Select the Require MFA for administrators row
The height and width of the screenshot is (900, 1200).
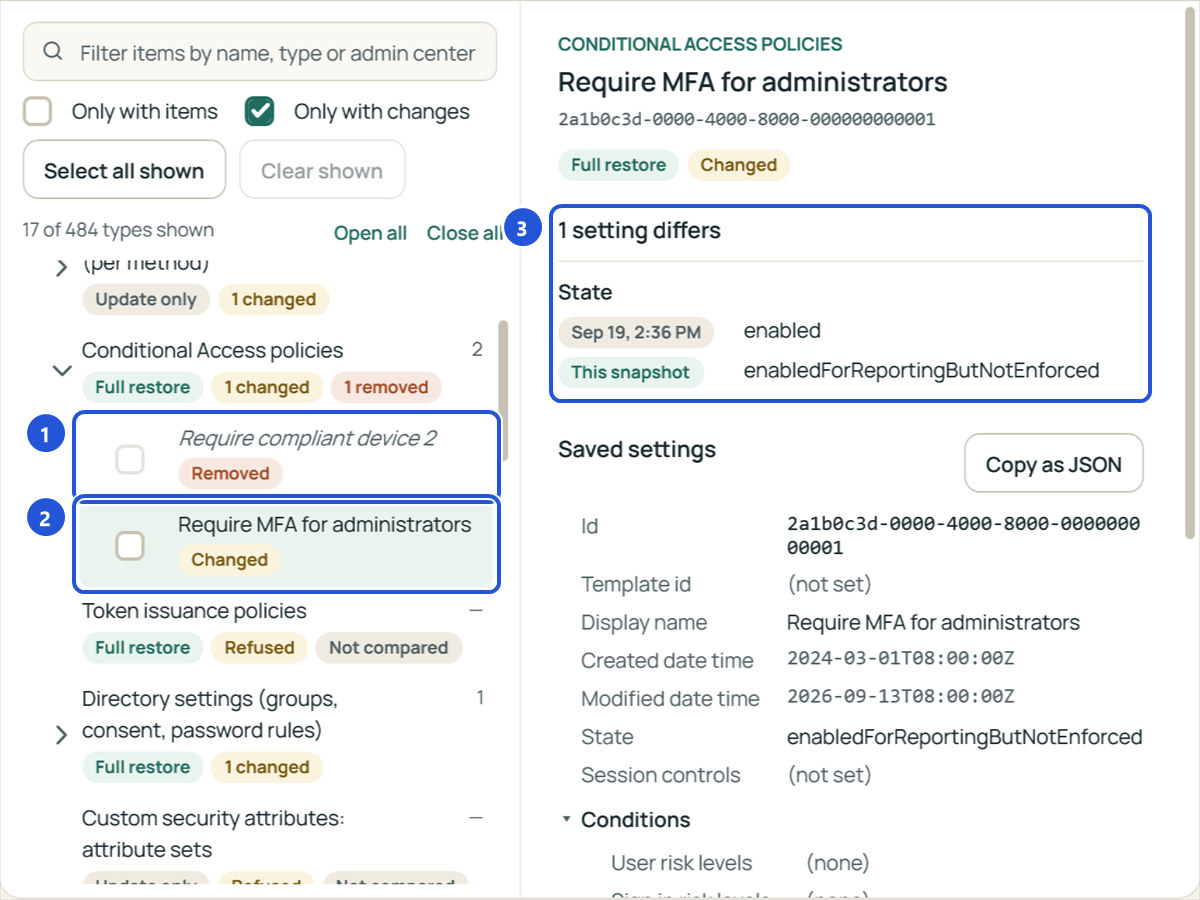point(286,545)
